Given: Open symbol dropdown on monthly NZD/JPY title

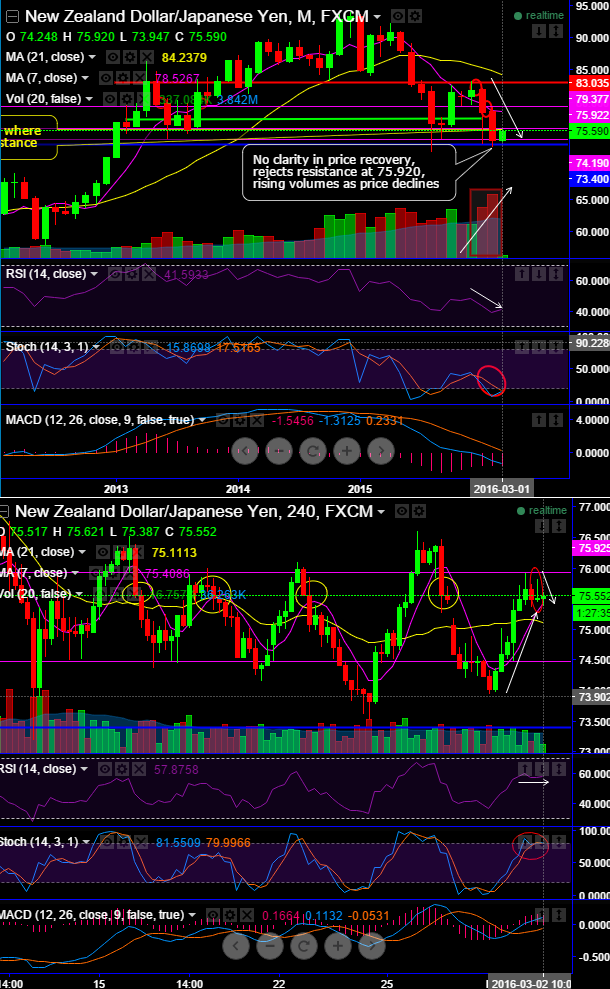Looking at the screenshot, I should click(x=377, y=17).
